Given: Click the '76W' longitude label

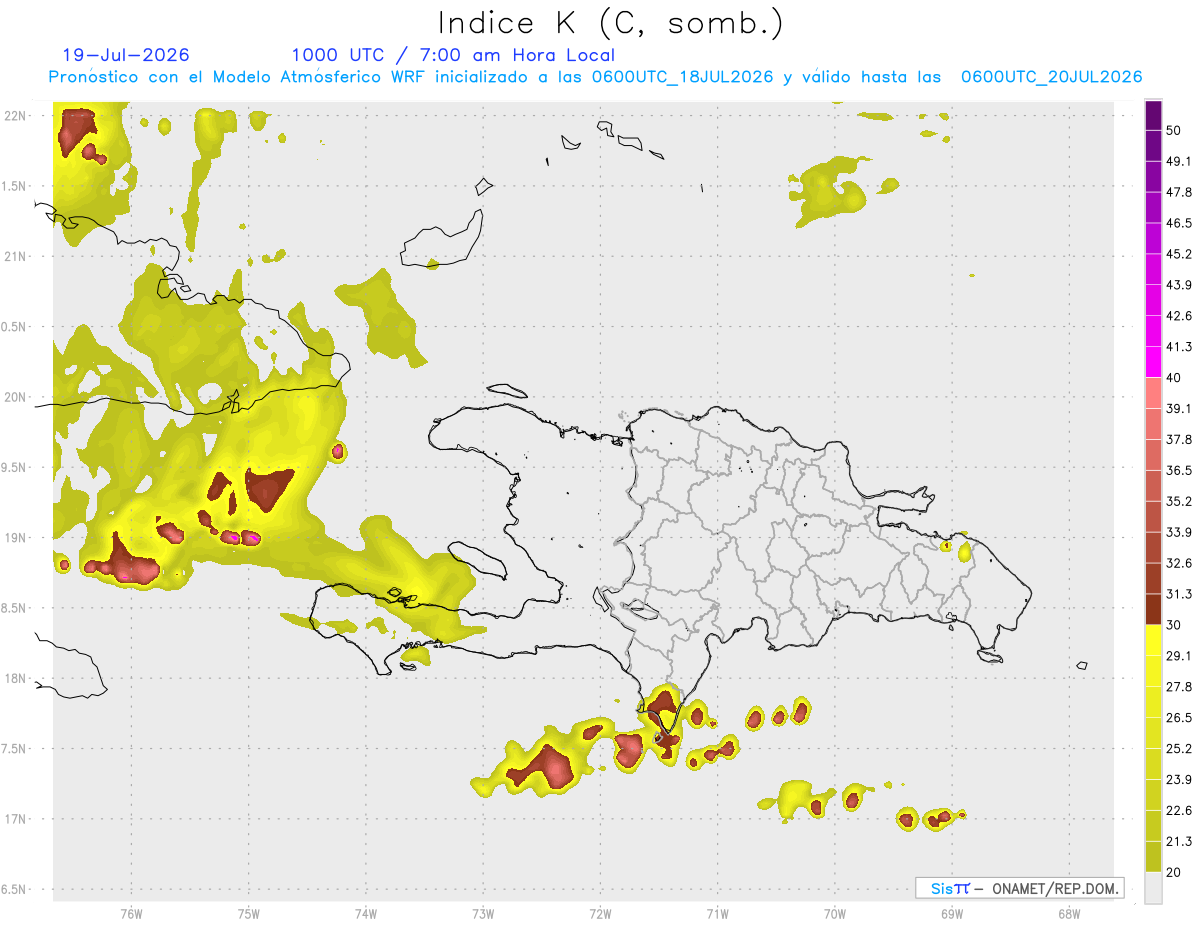Looking at the screenshot, I should pyautogui.click(x=131, y=914).
